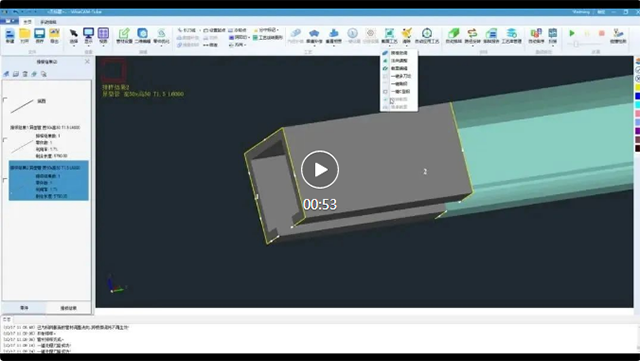Click the green cube auto-nesting icon

pos(453,36)
